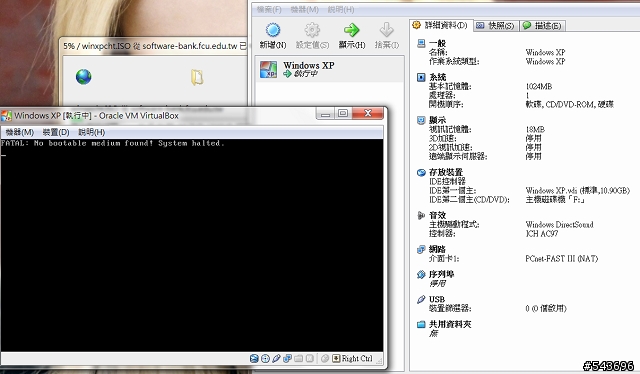The height and width of the screenshot is (374, 640).
Task: Click the VM window resize grip corner
Action: [379, 360]
